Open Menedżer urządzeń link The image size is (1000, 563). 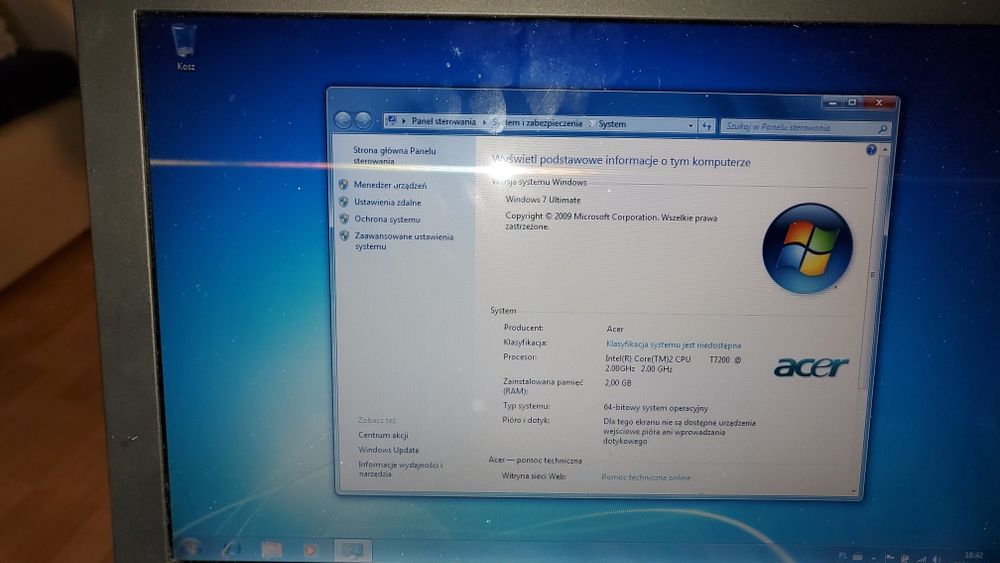(390, 186)
